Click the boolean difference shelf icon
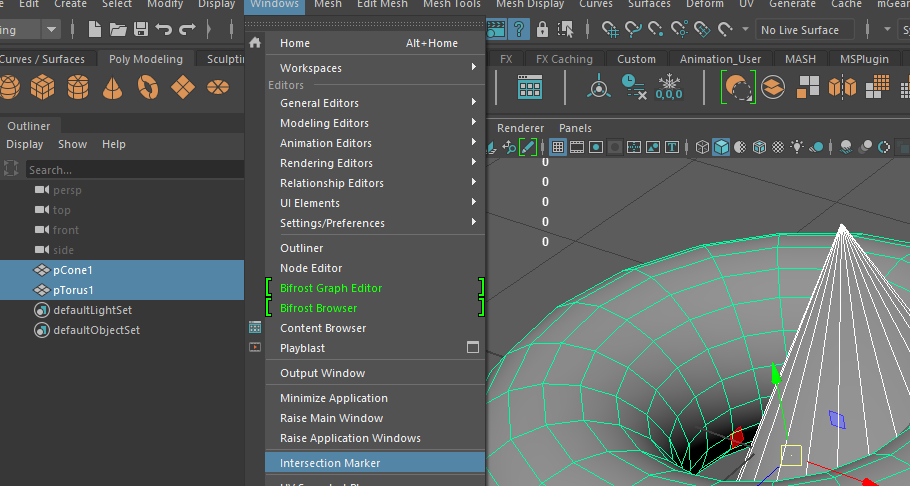 tap(738, 87)
